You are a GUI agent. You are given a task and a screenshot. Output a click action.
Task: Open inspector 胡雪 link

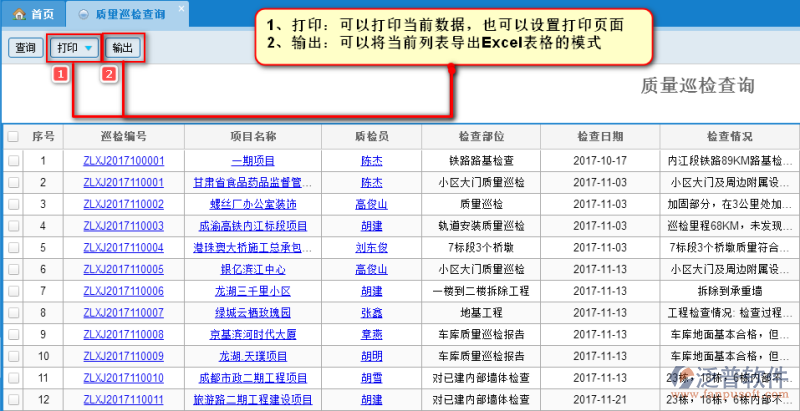pyautogui.click(x=371, y=378)
